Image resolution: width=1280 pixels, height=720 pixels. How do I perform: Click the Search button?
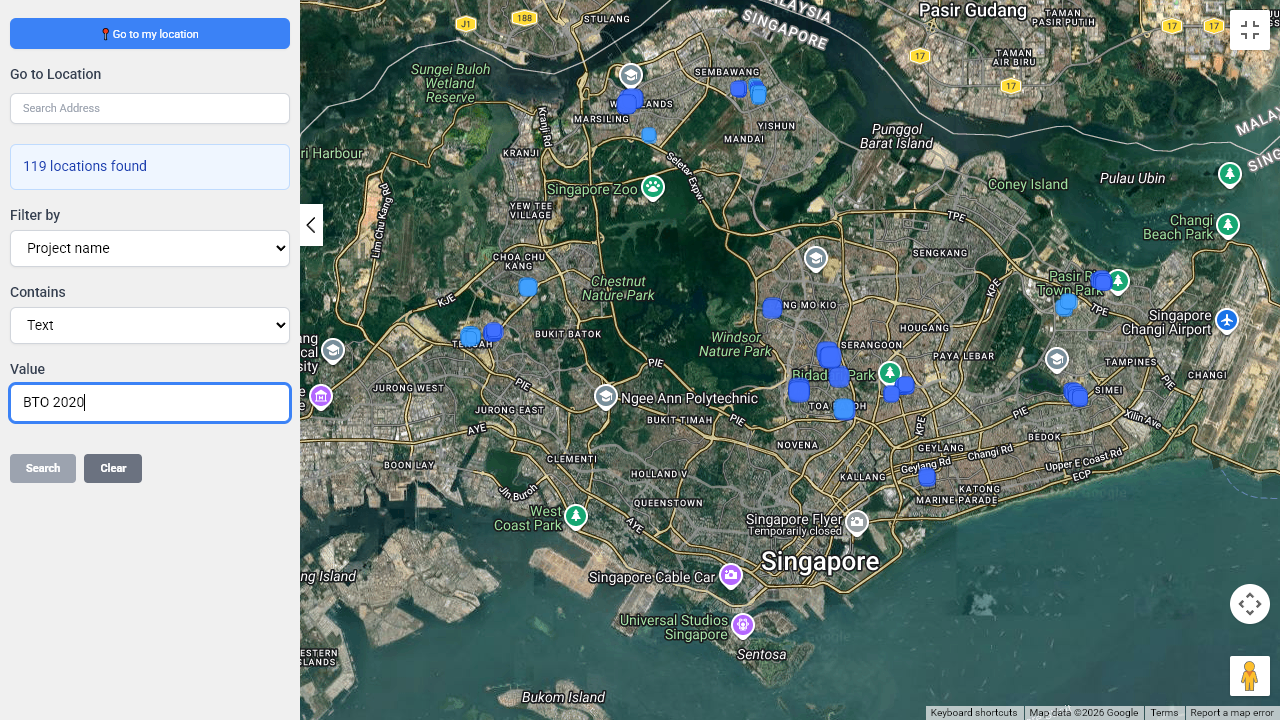43,468
